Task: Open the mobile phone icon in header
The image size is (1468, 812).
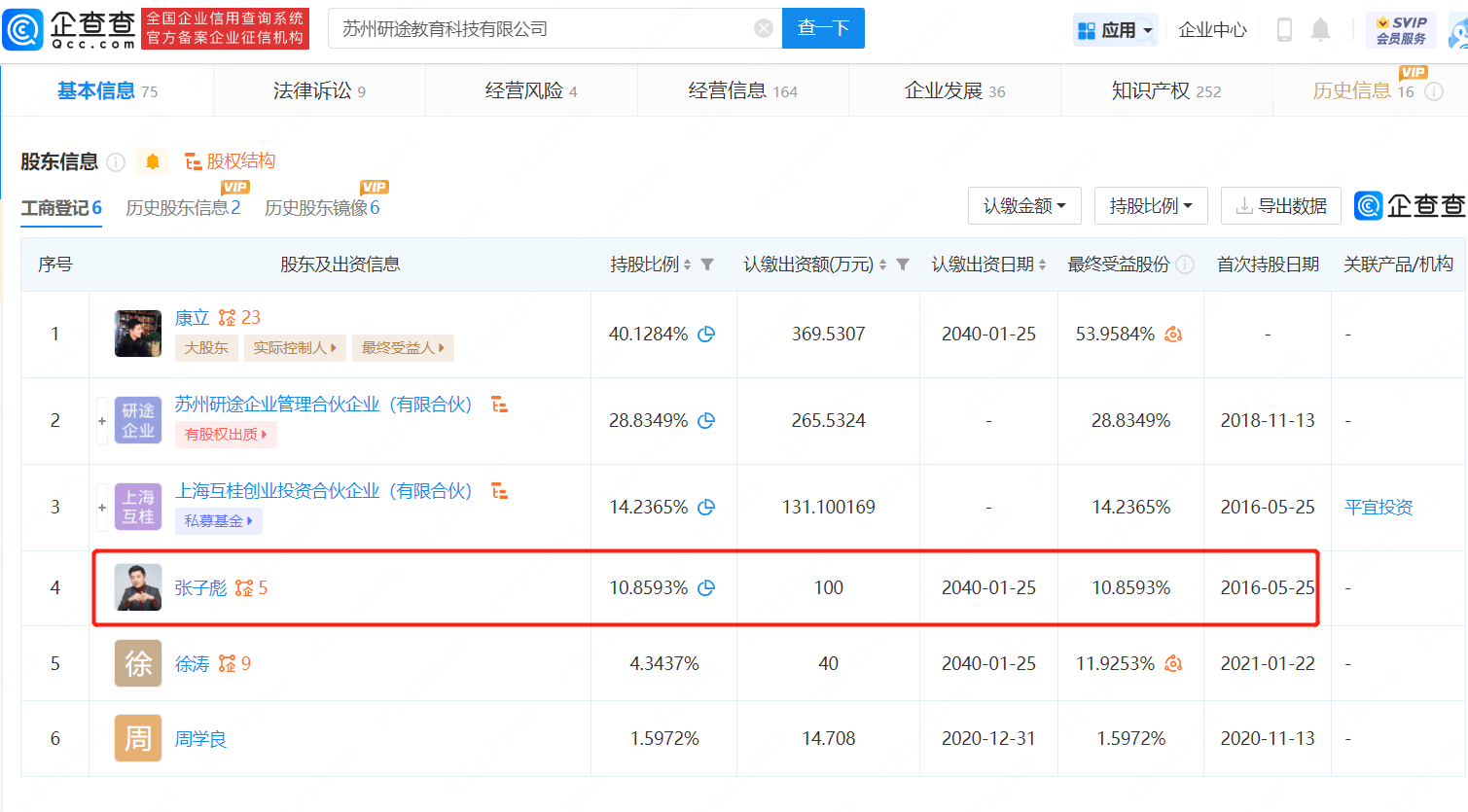Action: tap(1284, 29)
